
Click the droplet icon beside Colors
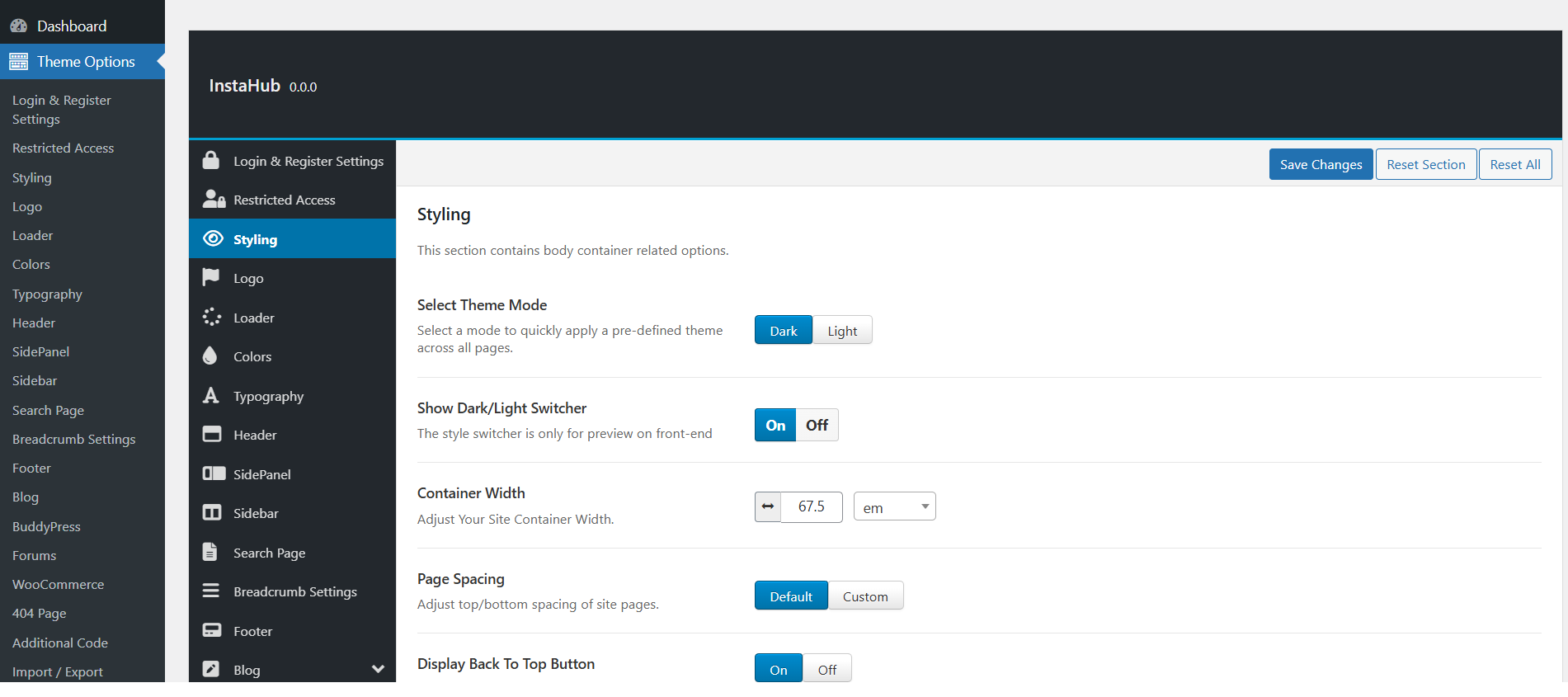[210, 356]
